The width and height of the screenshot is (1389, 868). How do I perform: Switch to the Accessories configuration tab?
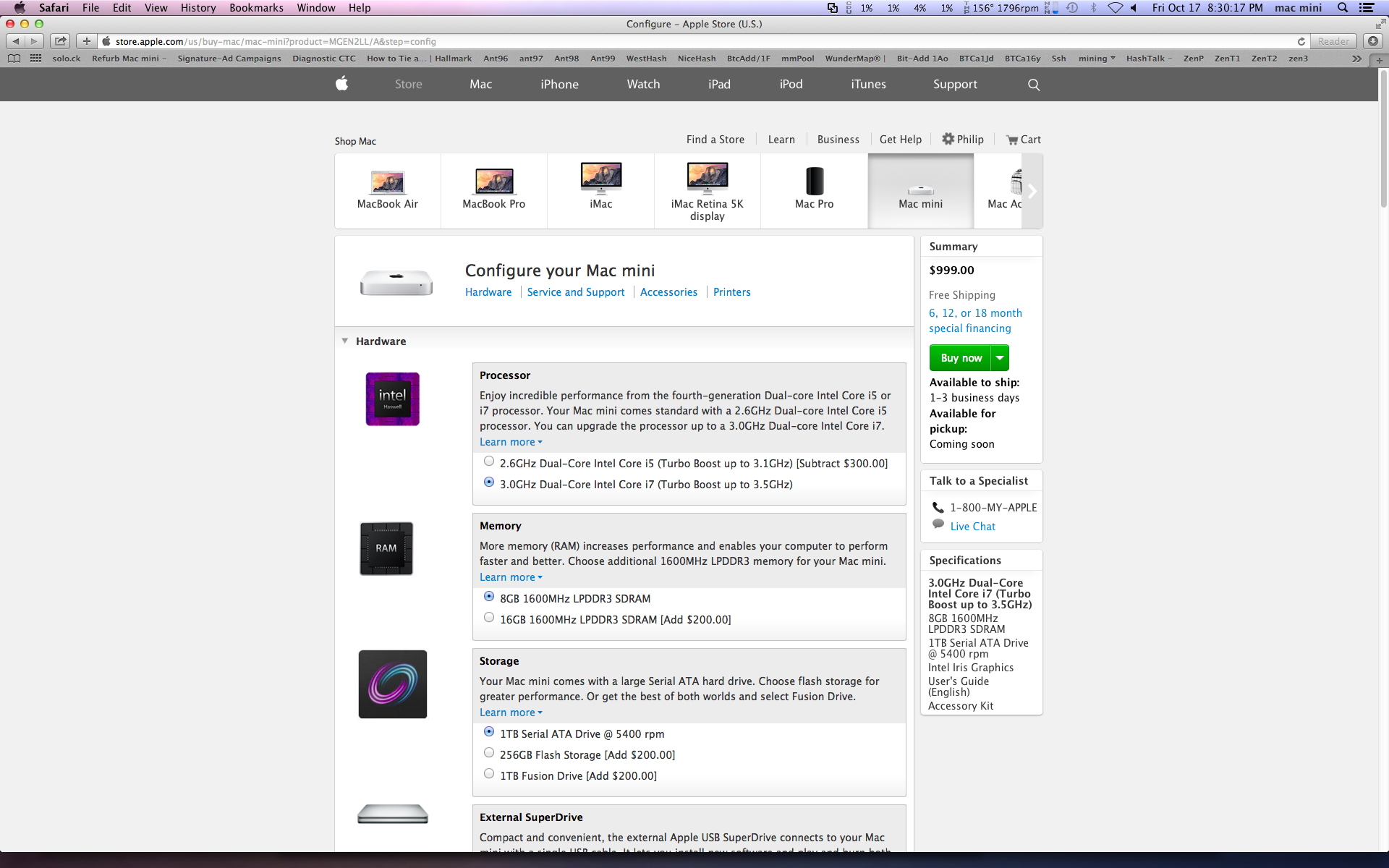point(668,292)
